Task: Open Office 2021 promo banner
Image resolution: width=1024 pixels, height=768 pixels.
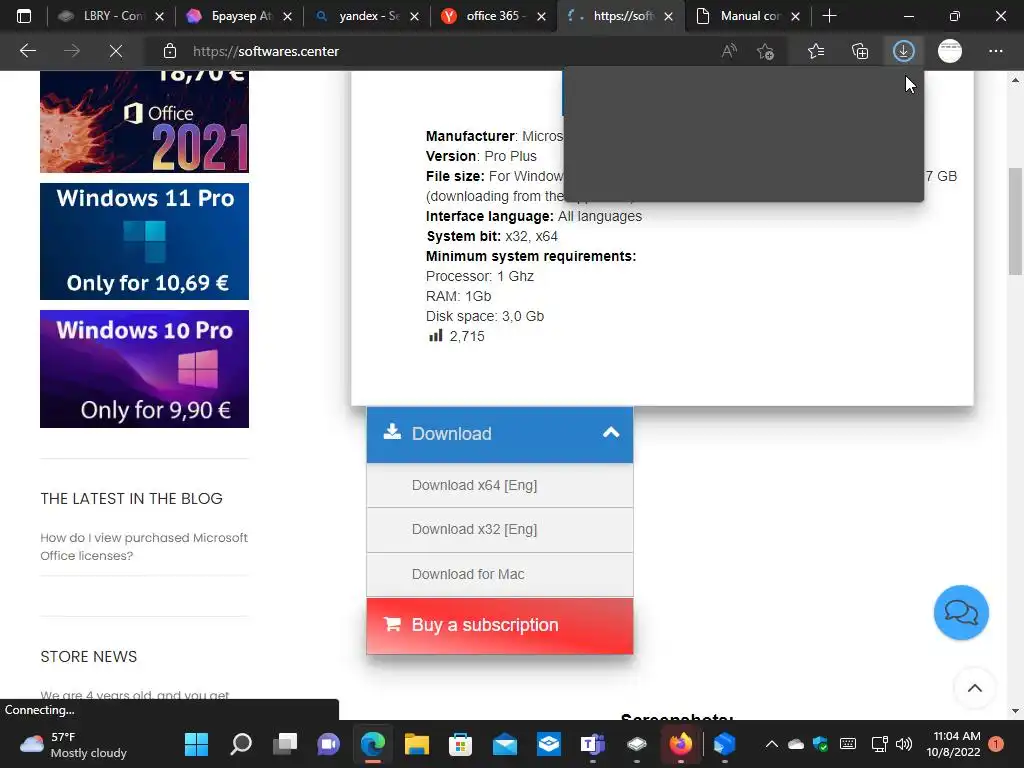Action: point(144,121)
